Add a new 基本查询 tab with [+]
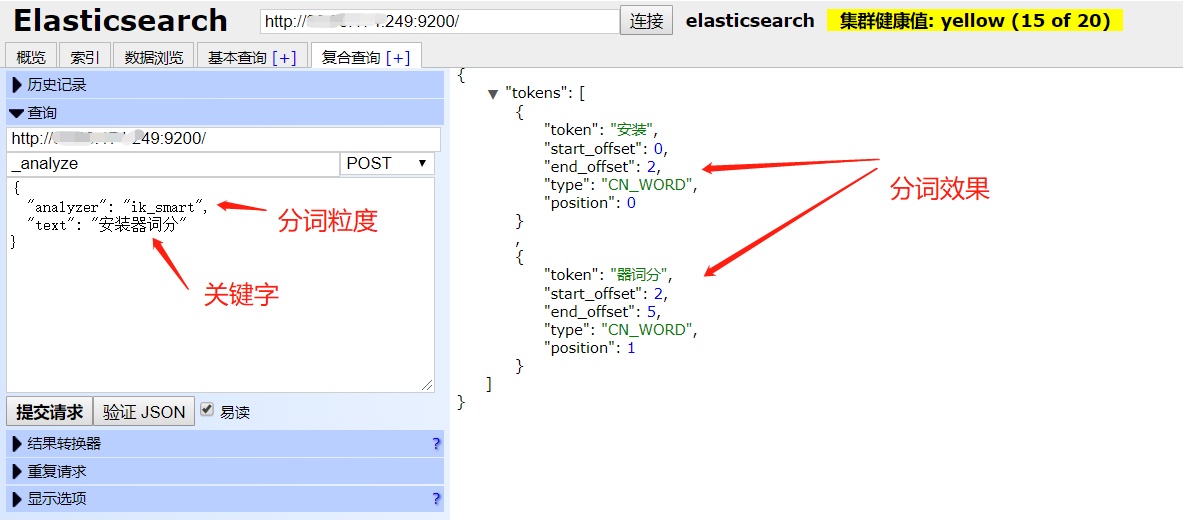The width and height of the screenshot is (1183, 522). (284, 57)
